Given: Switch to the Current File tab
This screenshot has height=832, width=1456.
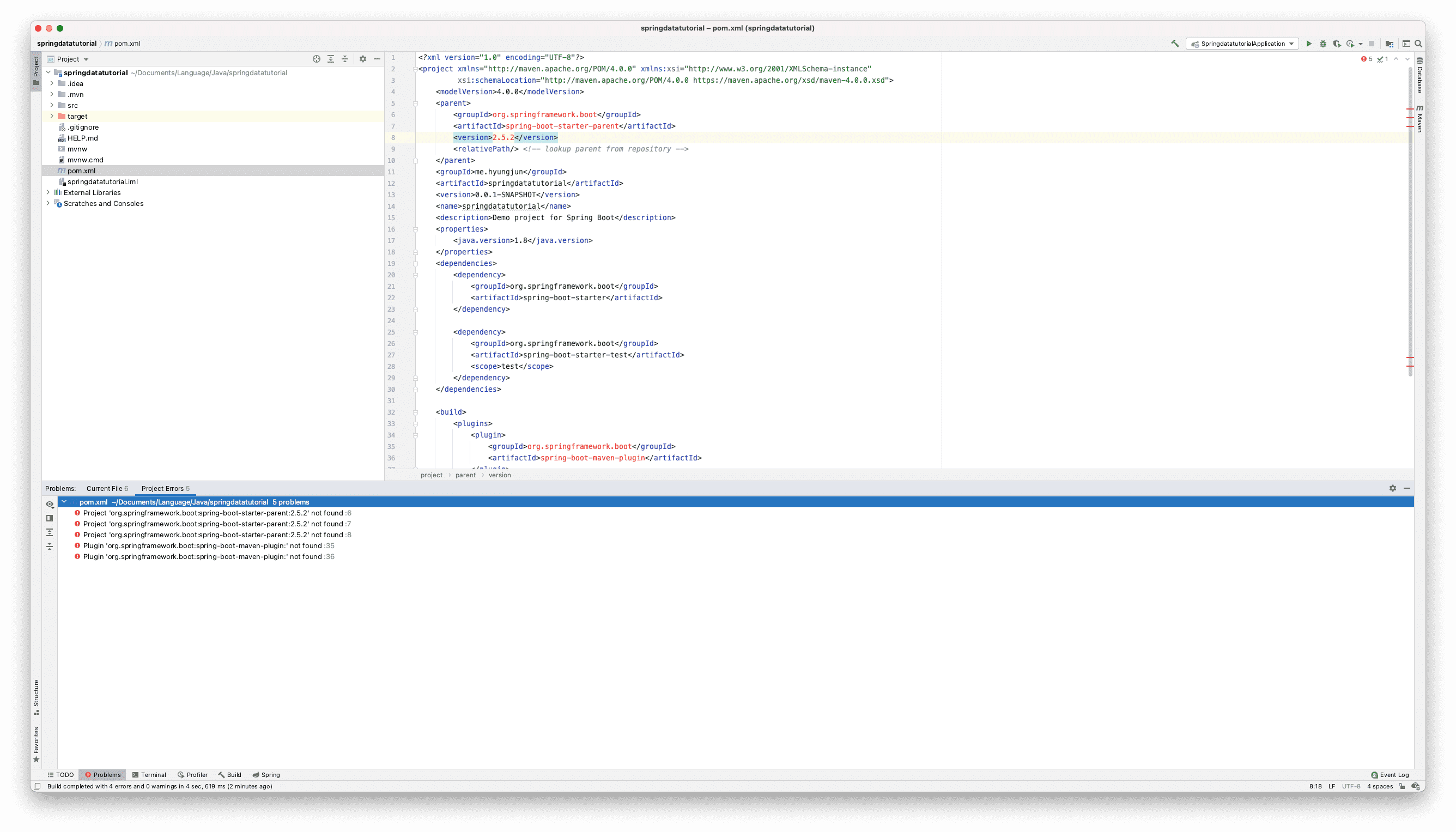Looking at the screenshot, I should [x=107, y=489].
